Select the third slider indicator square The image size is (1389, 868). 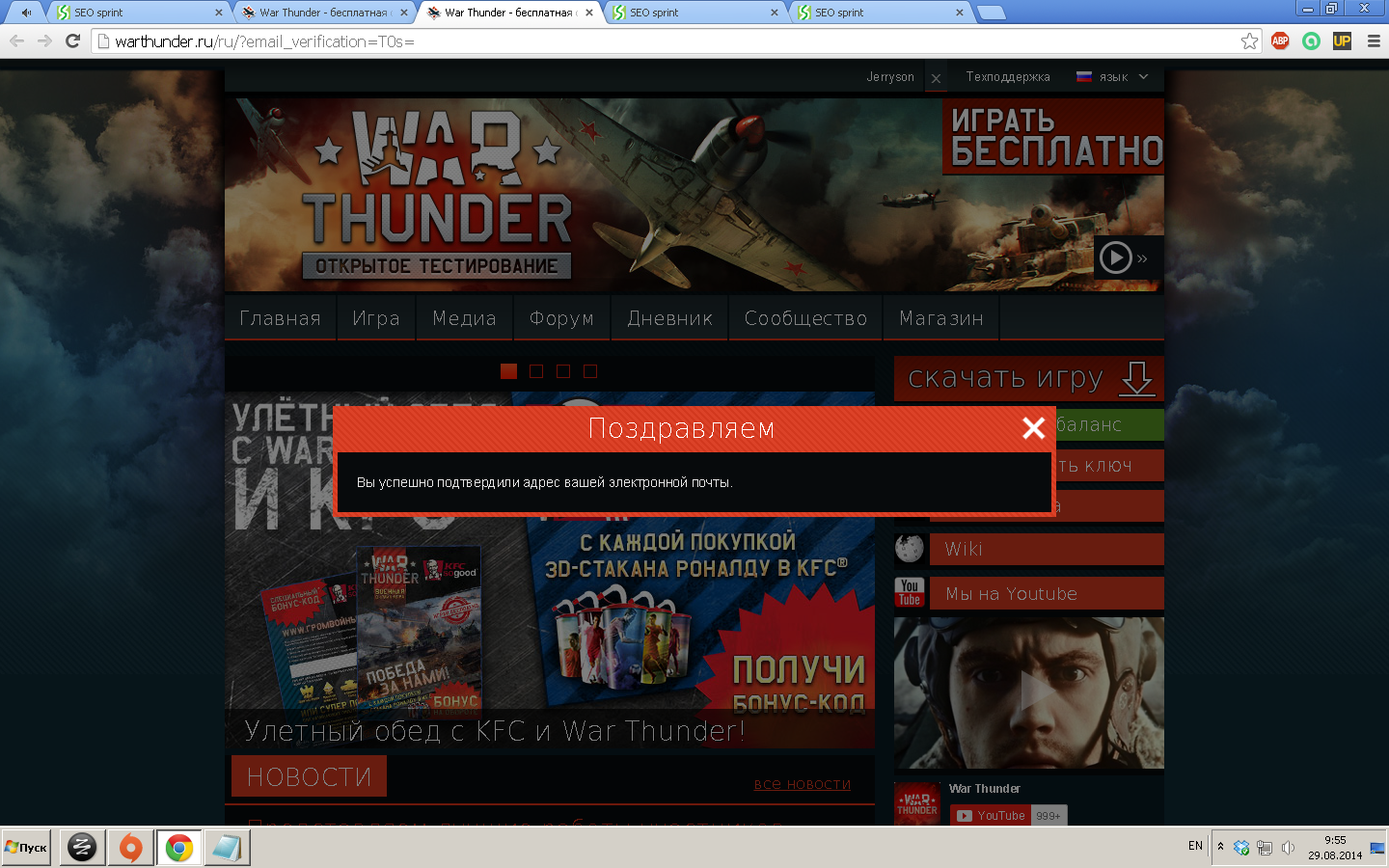pyautogui.click(x=563, y=371)
